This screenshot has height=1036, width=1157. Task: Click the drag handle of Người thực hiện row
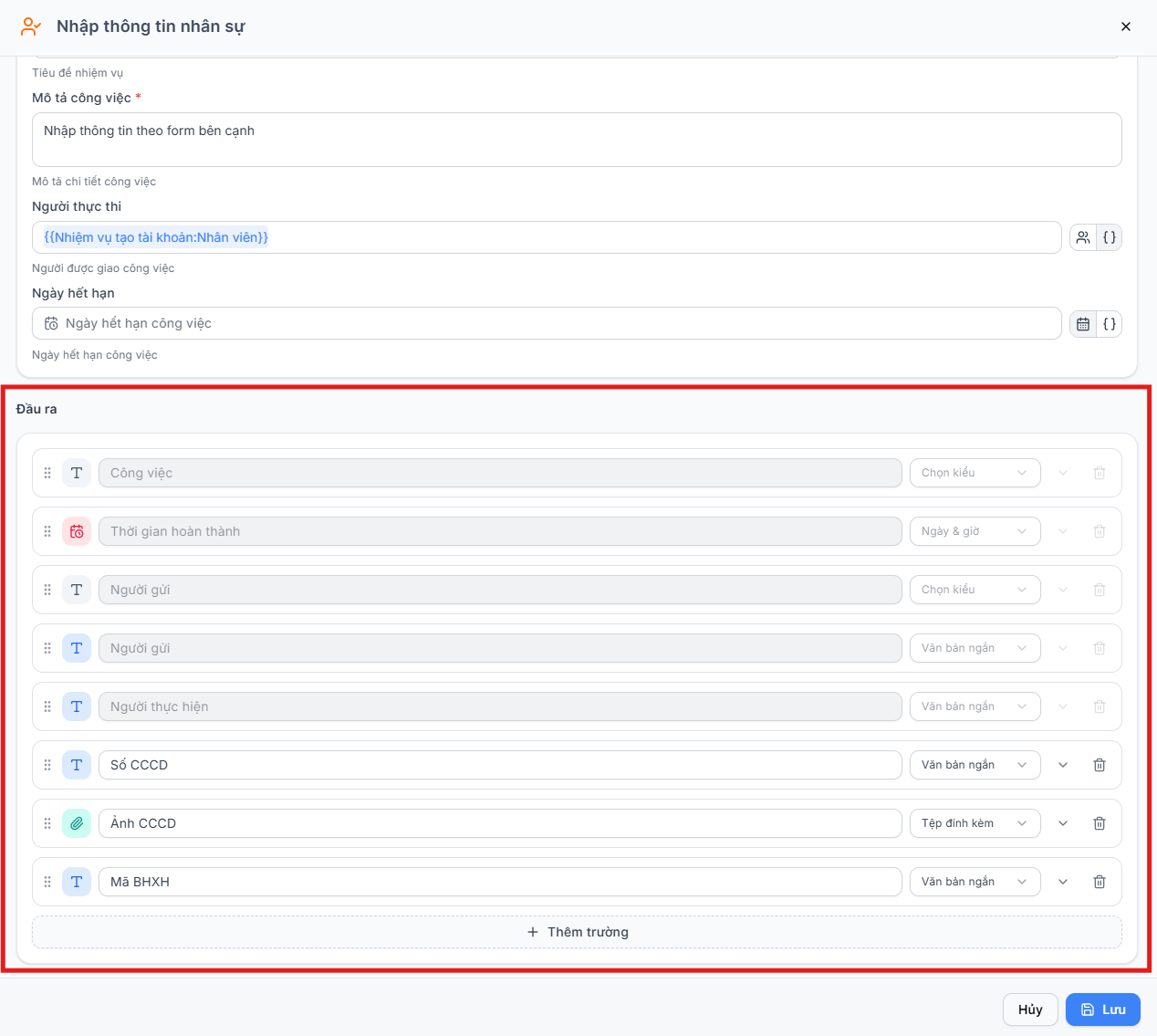[x=47, y=706]
